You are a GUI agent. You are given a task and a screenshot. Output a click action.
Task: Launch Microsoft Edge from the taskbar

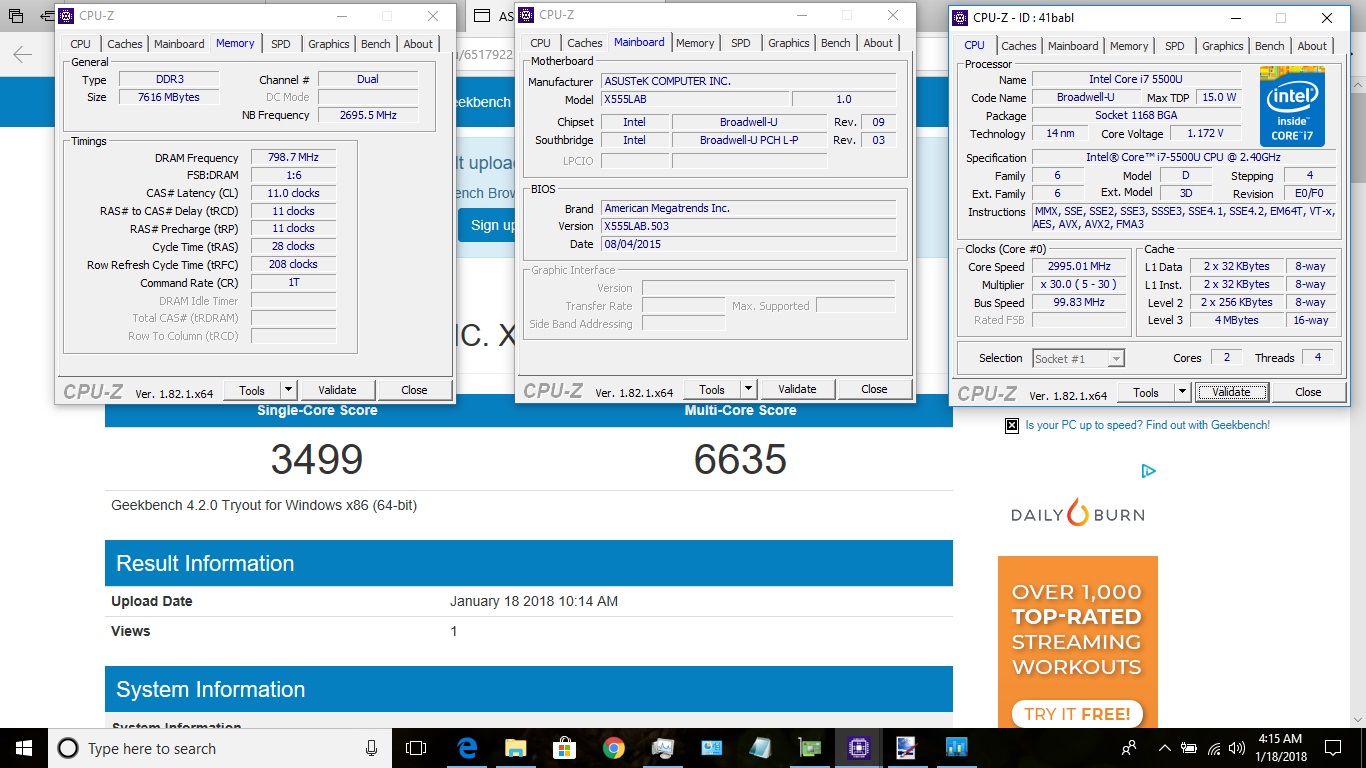pyautogui.click(x=466, y=748)
